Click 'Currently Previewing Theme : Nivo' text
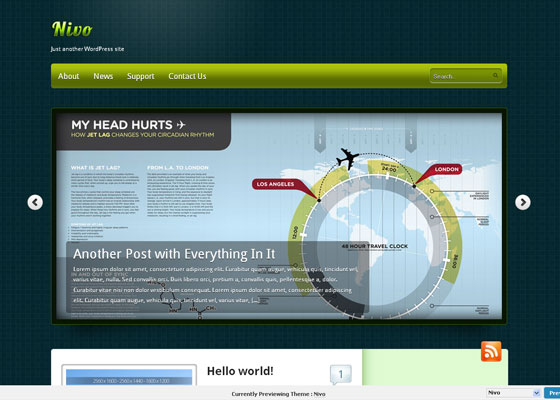 (278, 394)
